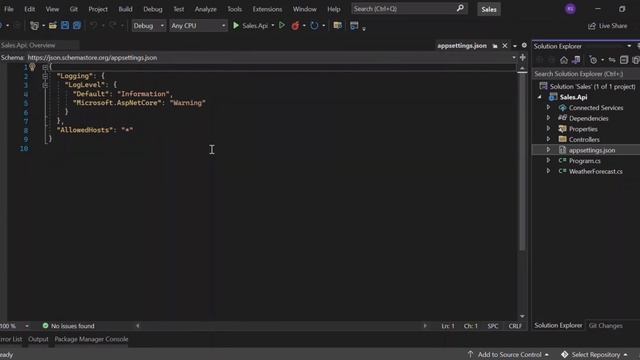Image resolution: width=640 pixels, height=360 pixels.
Task: Click Sync with Active Document icon
Action: pyautogui.click(x=612, y=60)
